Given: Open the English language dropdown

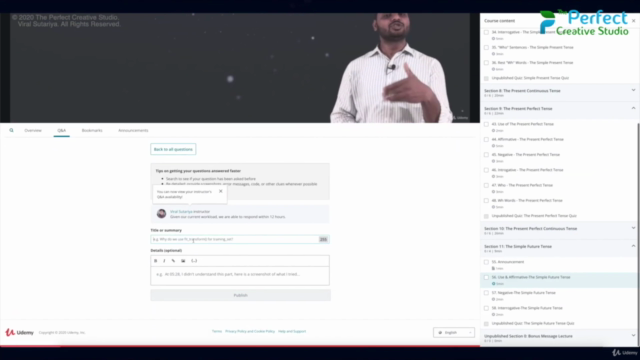Looking at the screenshot, I should tap(454, 333).
